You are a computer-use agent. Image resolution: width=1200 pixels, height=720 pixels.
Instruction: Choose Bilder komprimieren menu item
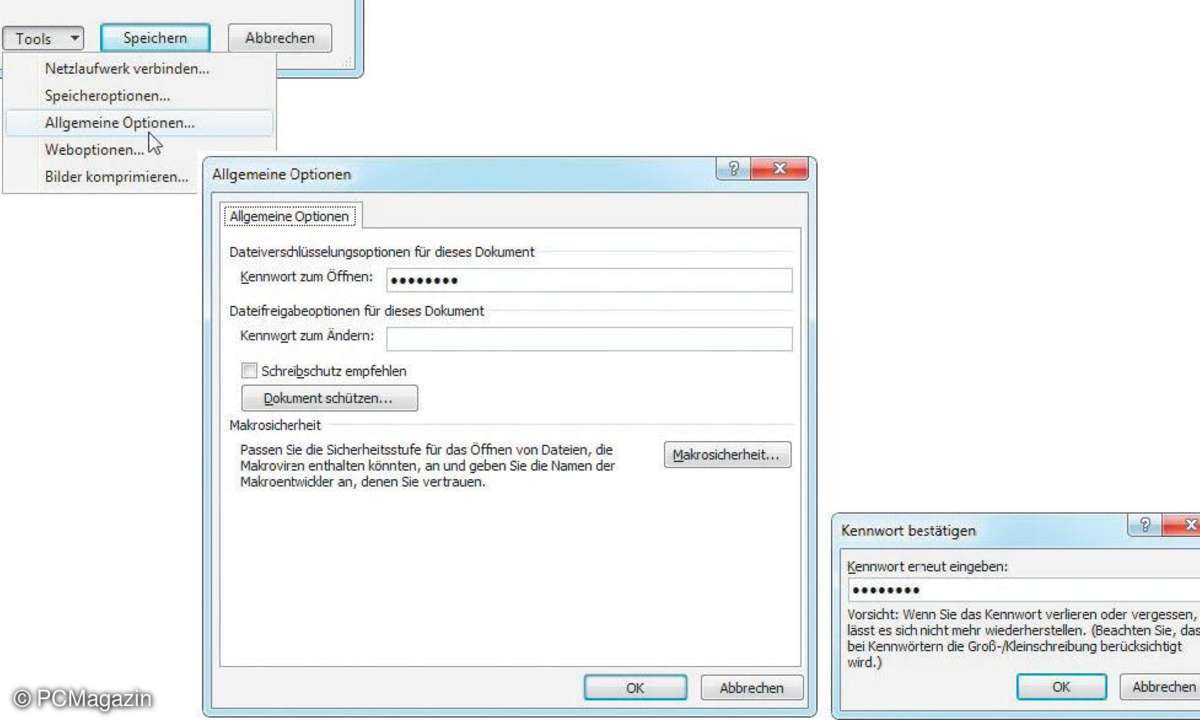tap(116, 177)
